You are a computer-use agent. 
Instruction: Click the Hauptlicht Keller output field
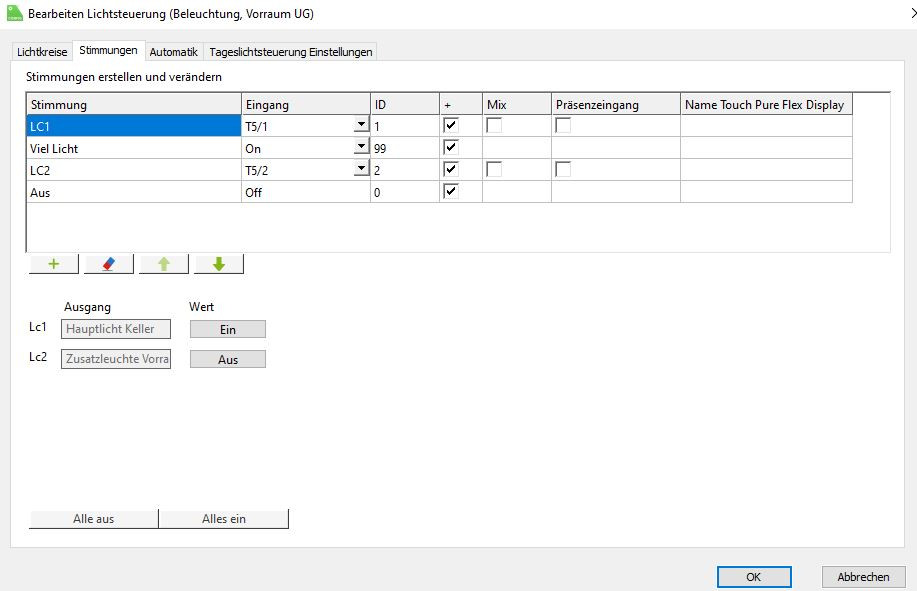point(116,329)
